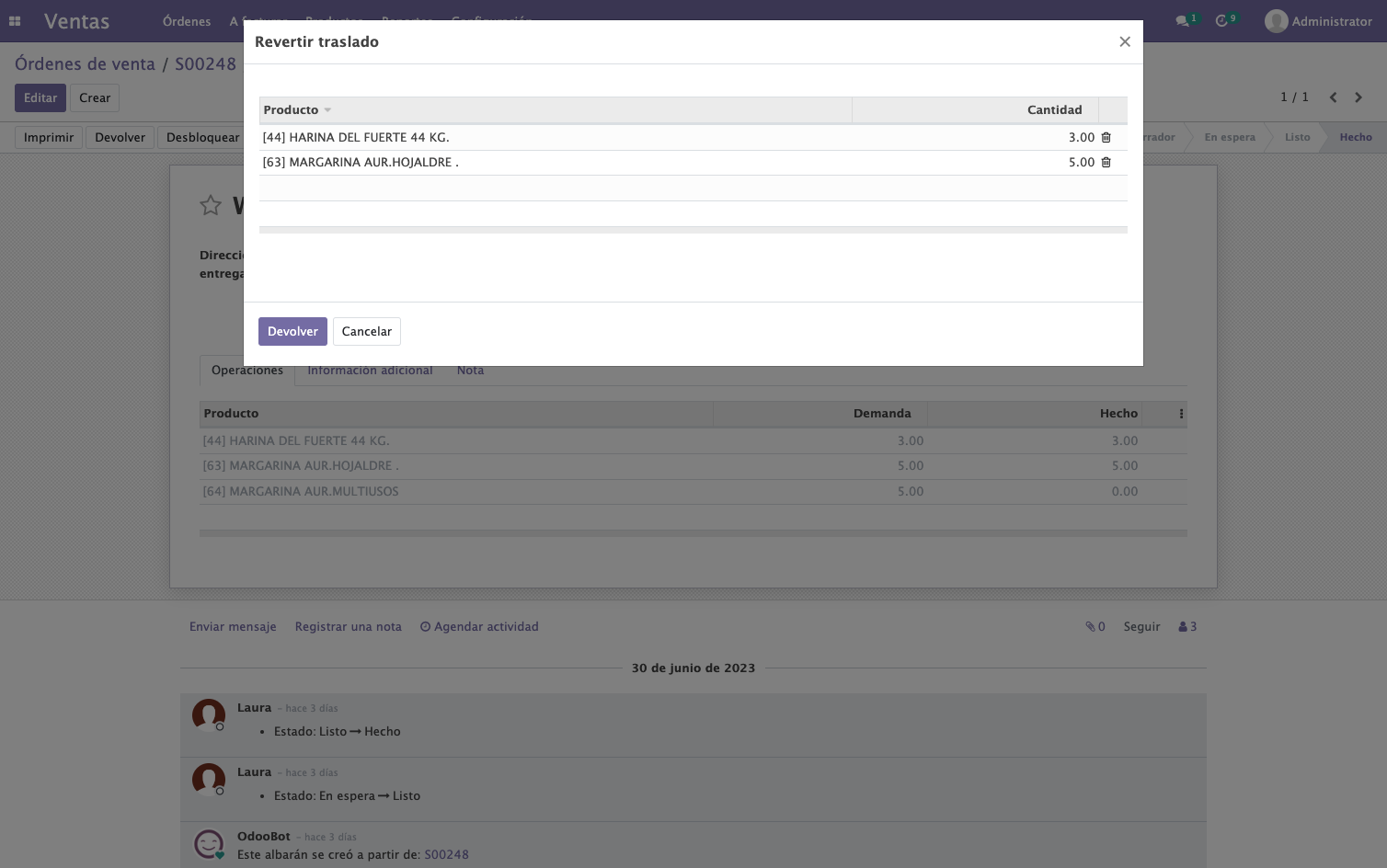Click Registrar una nota link

click(x=349, y=626)
